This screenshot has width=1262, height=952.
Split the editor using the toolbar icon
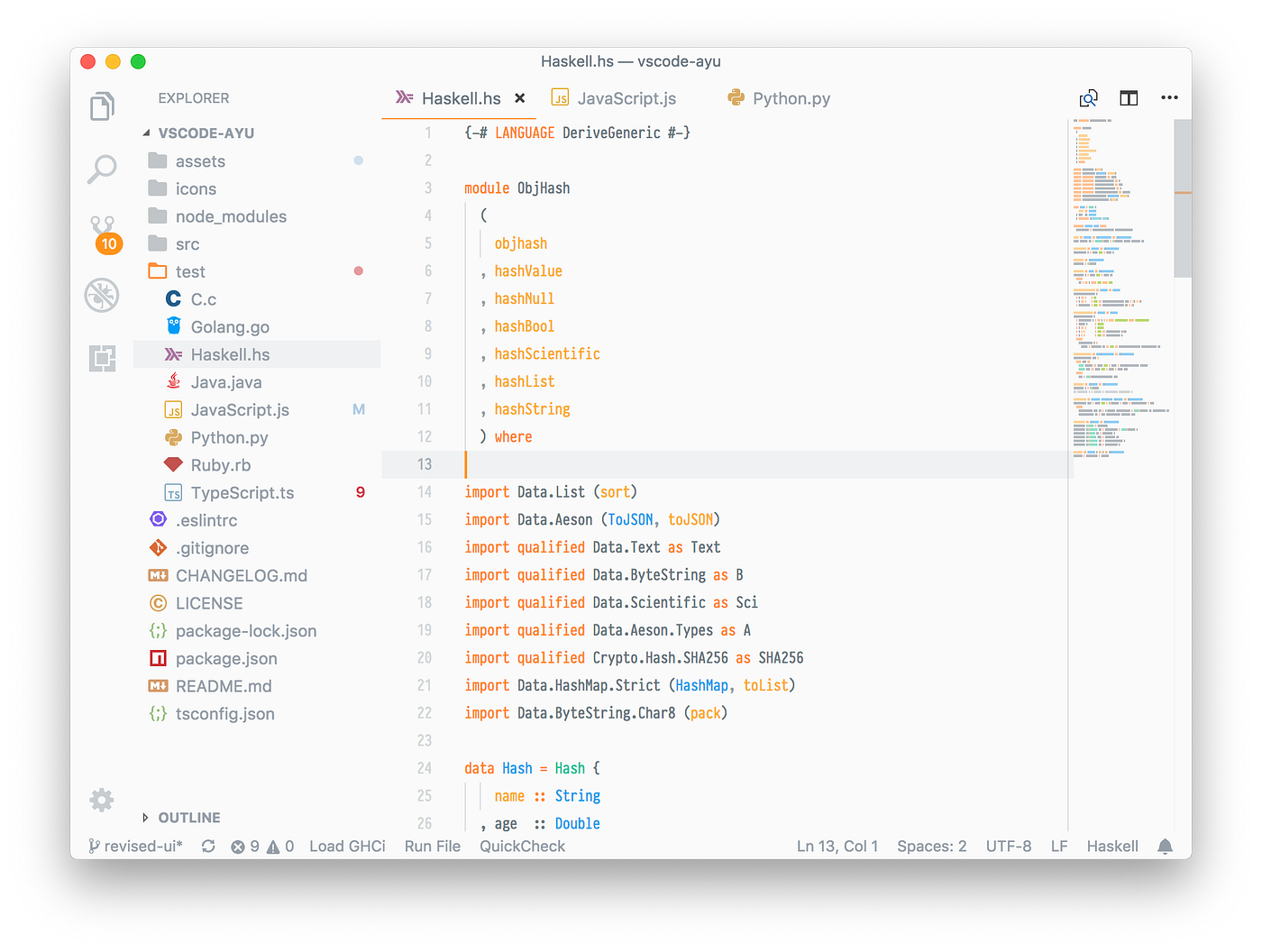(x=1128, y=97)
